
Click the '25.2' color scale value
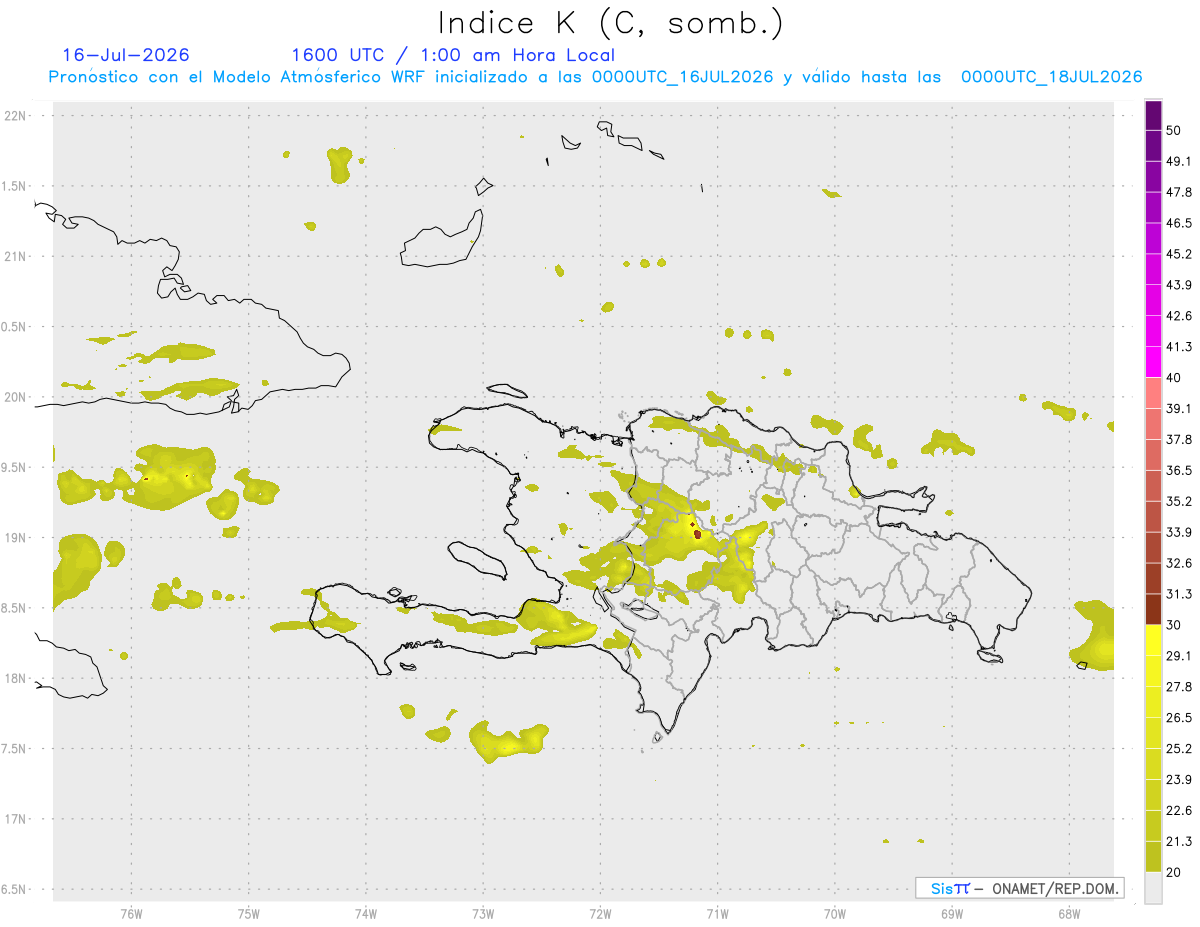coord(1178,748)
